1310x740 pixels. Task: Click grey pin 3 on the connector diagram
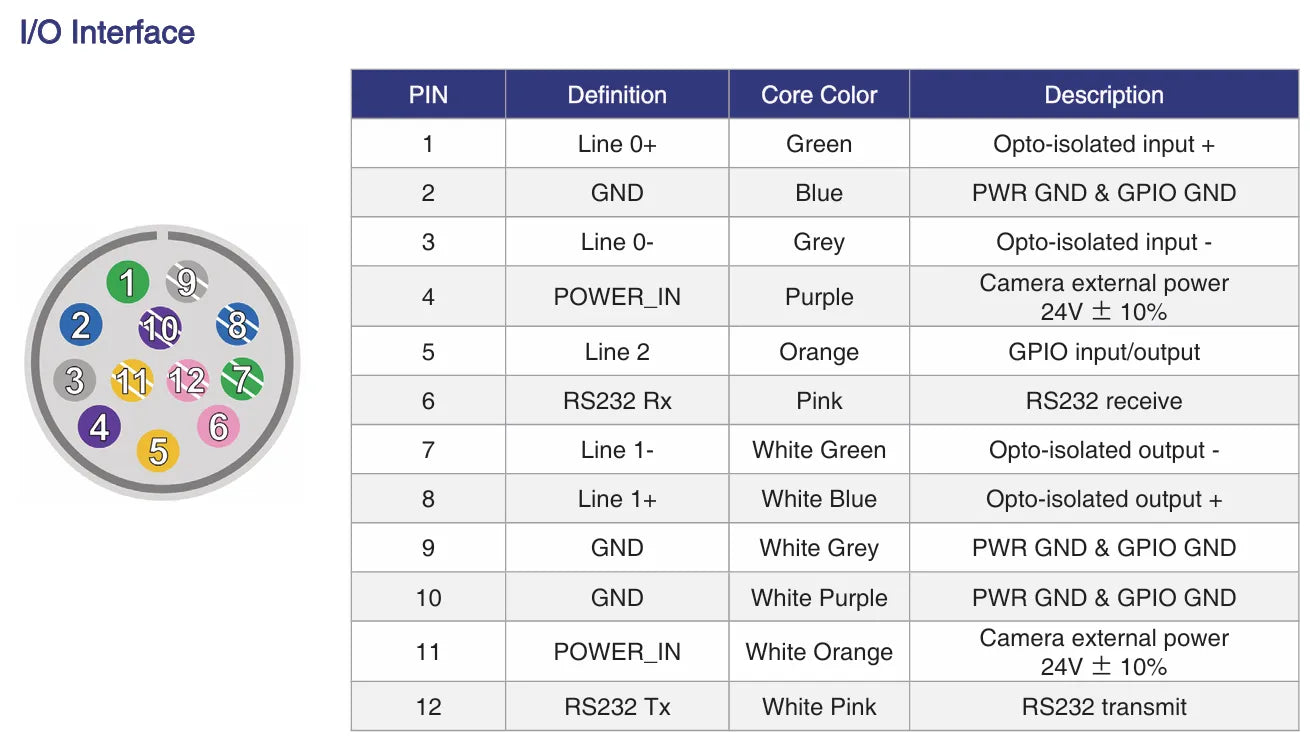74,380
